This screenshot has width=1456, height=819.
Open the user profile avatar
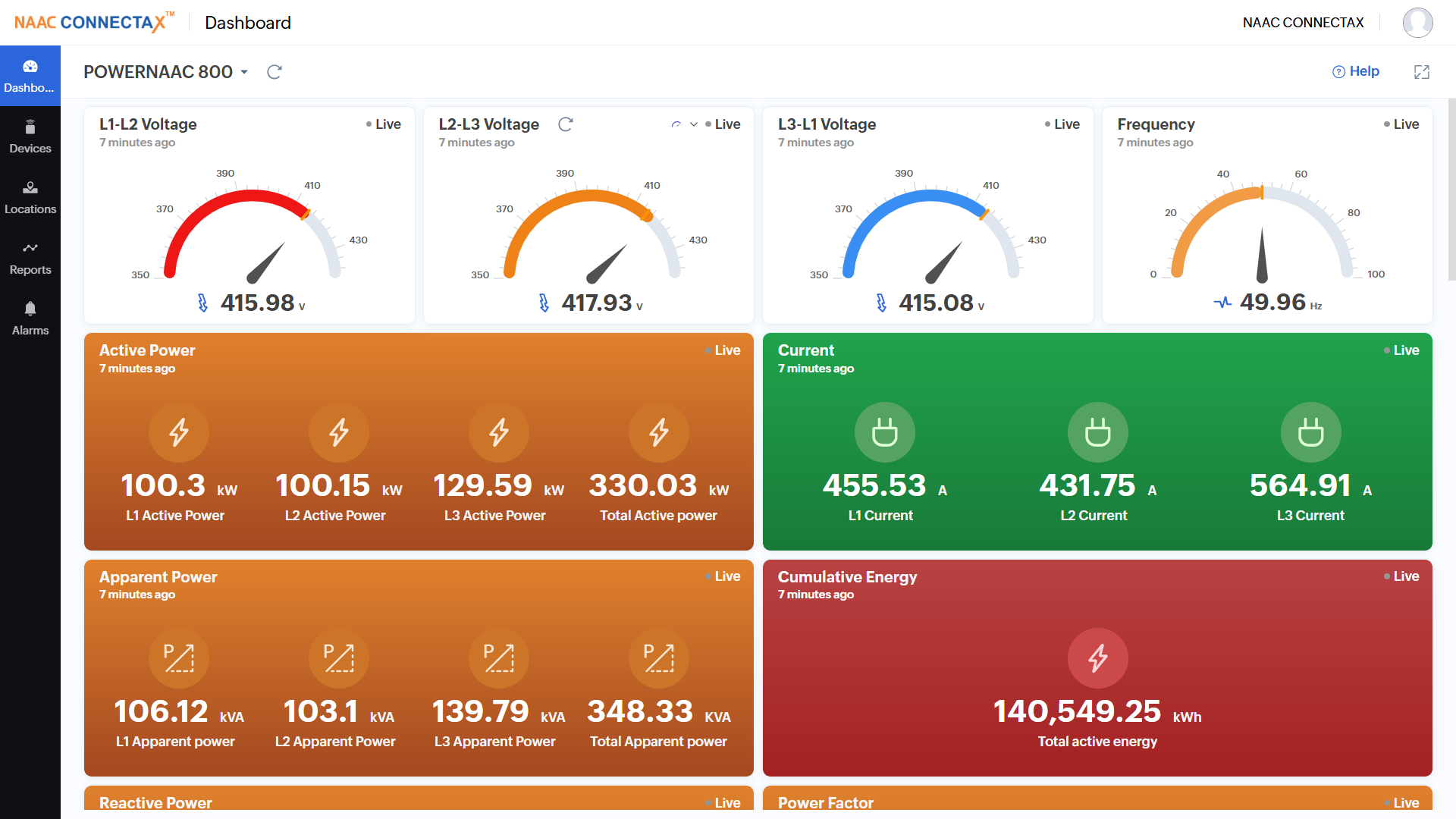[x=1417, y=22]
